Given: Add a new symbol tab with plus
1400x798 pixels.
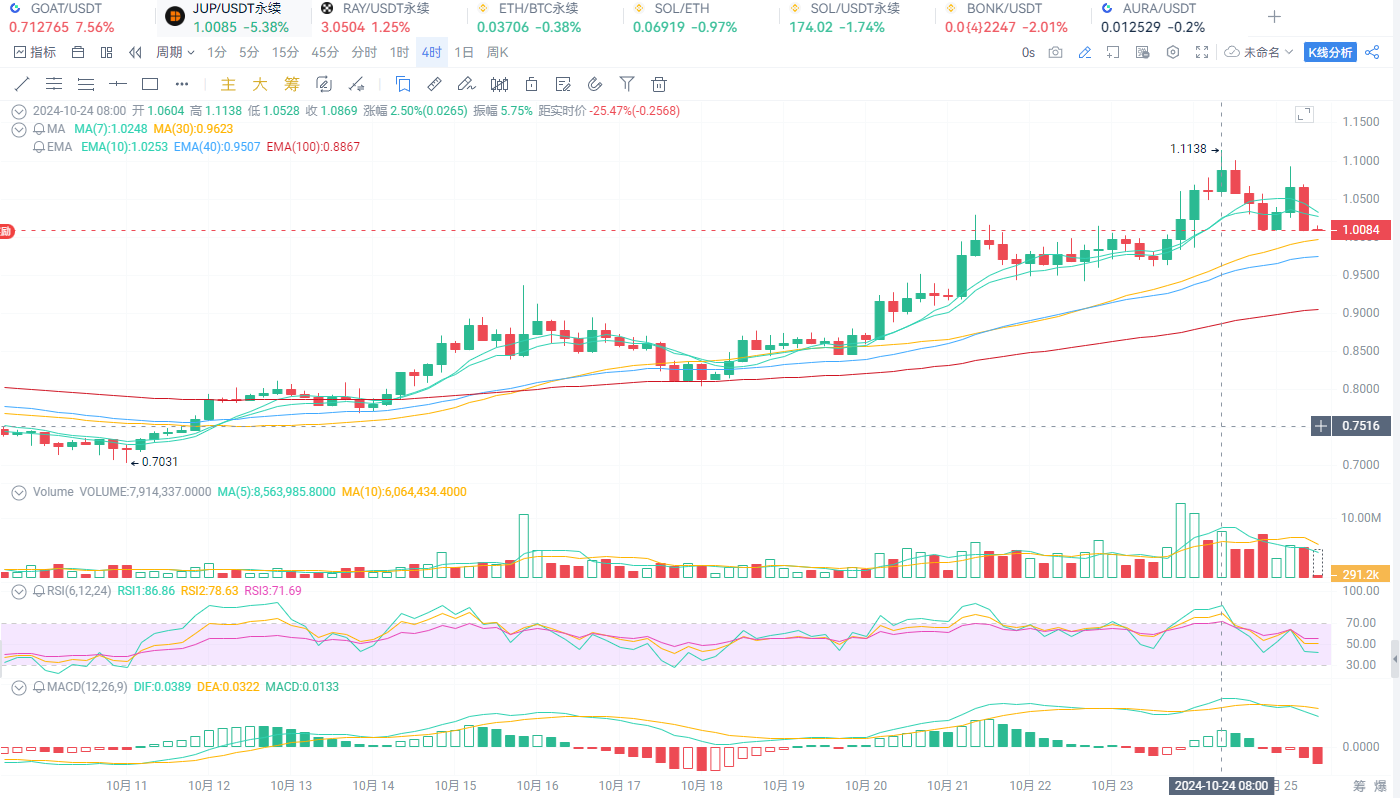Looking at the screenshot, I should click(x=1274, y=17).
